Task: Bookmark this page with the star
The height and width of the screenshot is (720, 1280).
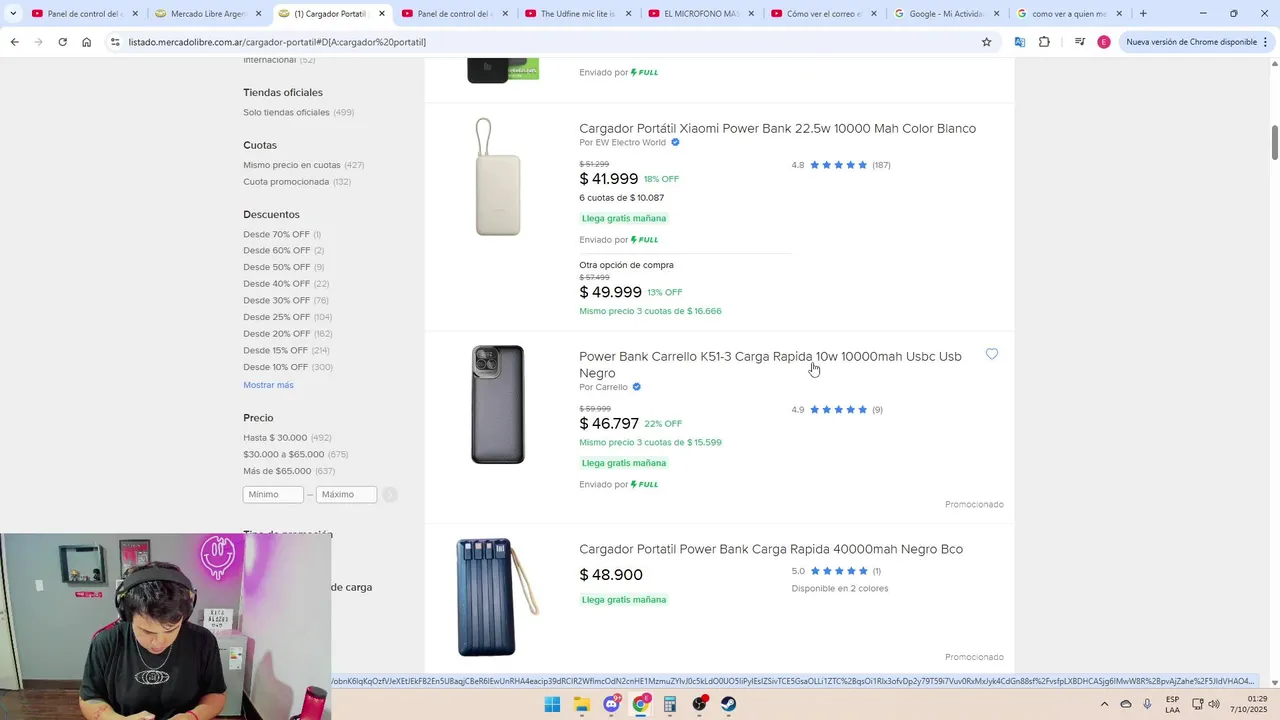Action: pos(986,42)
